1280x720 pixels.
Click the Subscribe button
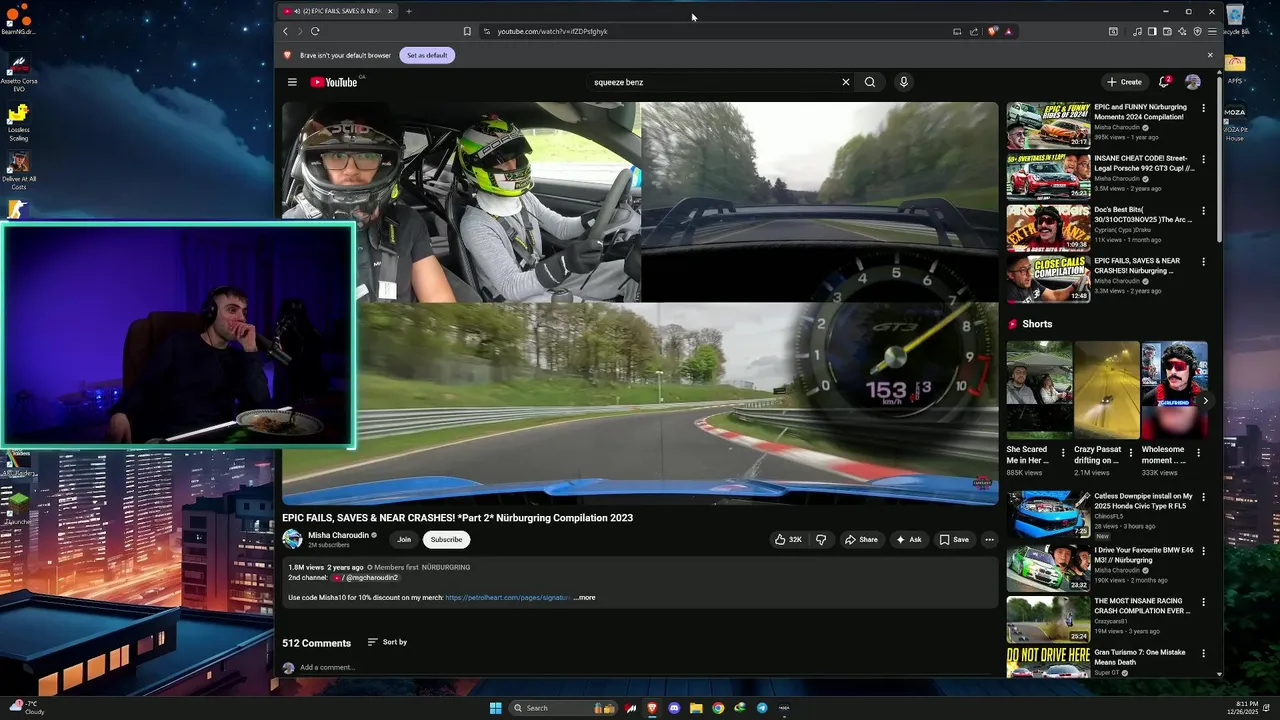446,539
